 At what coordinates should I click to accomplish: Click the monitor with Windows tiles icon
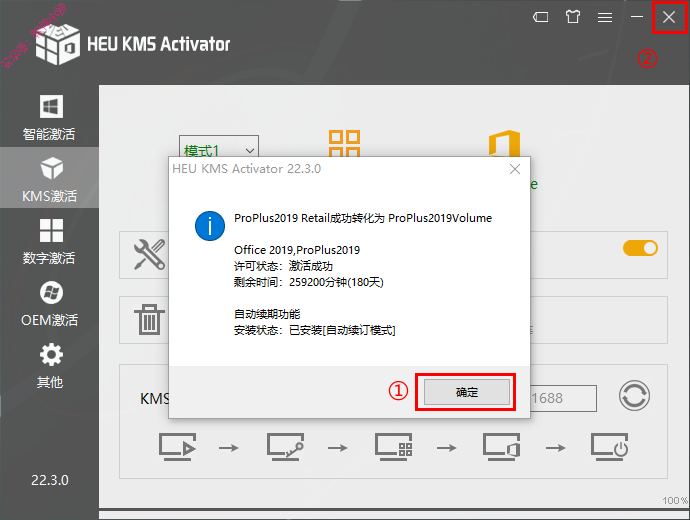click(x=393, y=447)
